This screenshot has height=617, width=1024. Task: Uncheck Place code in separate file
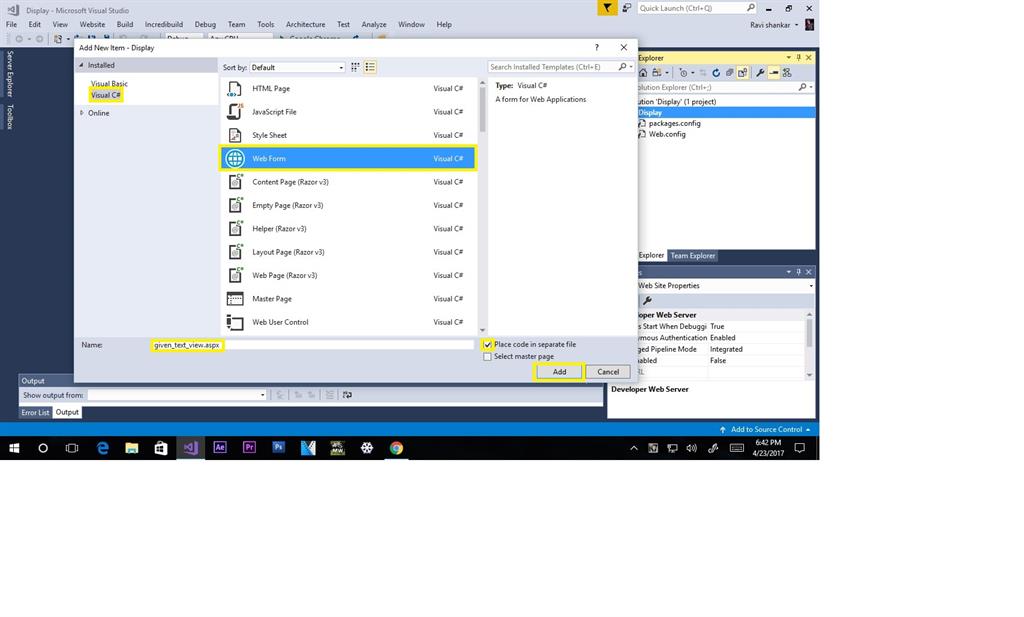pyautogui.click(x=487, y=344)
